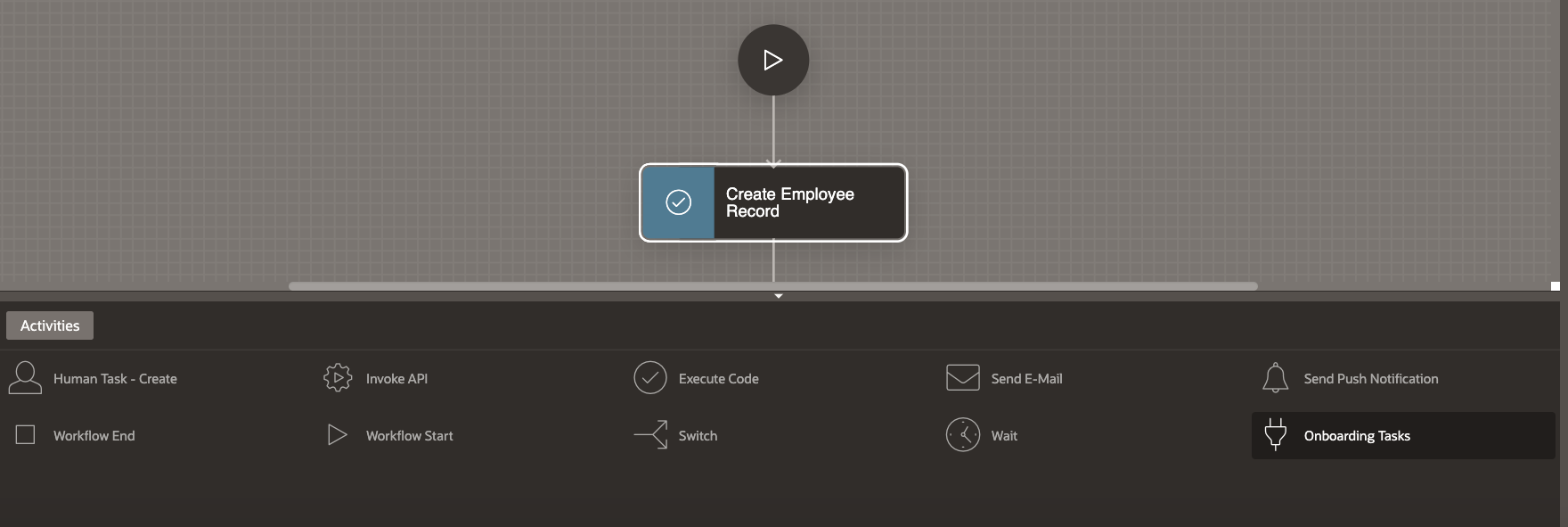Image resolution: width=1568 pixels, height=527 pixels.
Task: Open the Activities tab
Action: point(50,325)
